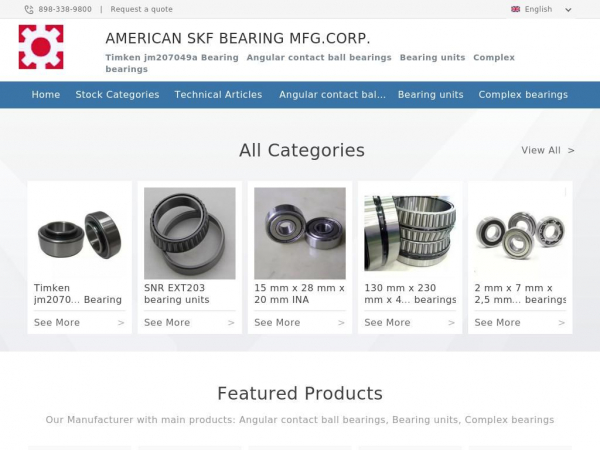The height and width of the screenshot is (450, 600).
Task: Click the SNR EXT203 bearing units title
Action: [176, 294]
